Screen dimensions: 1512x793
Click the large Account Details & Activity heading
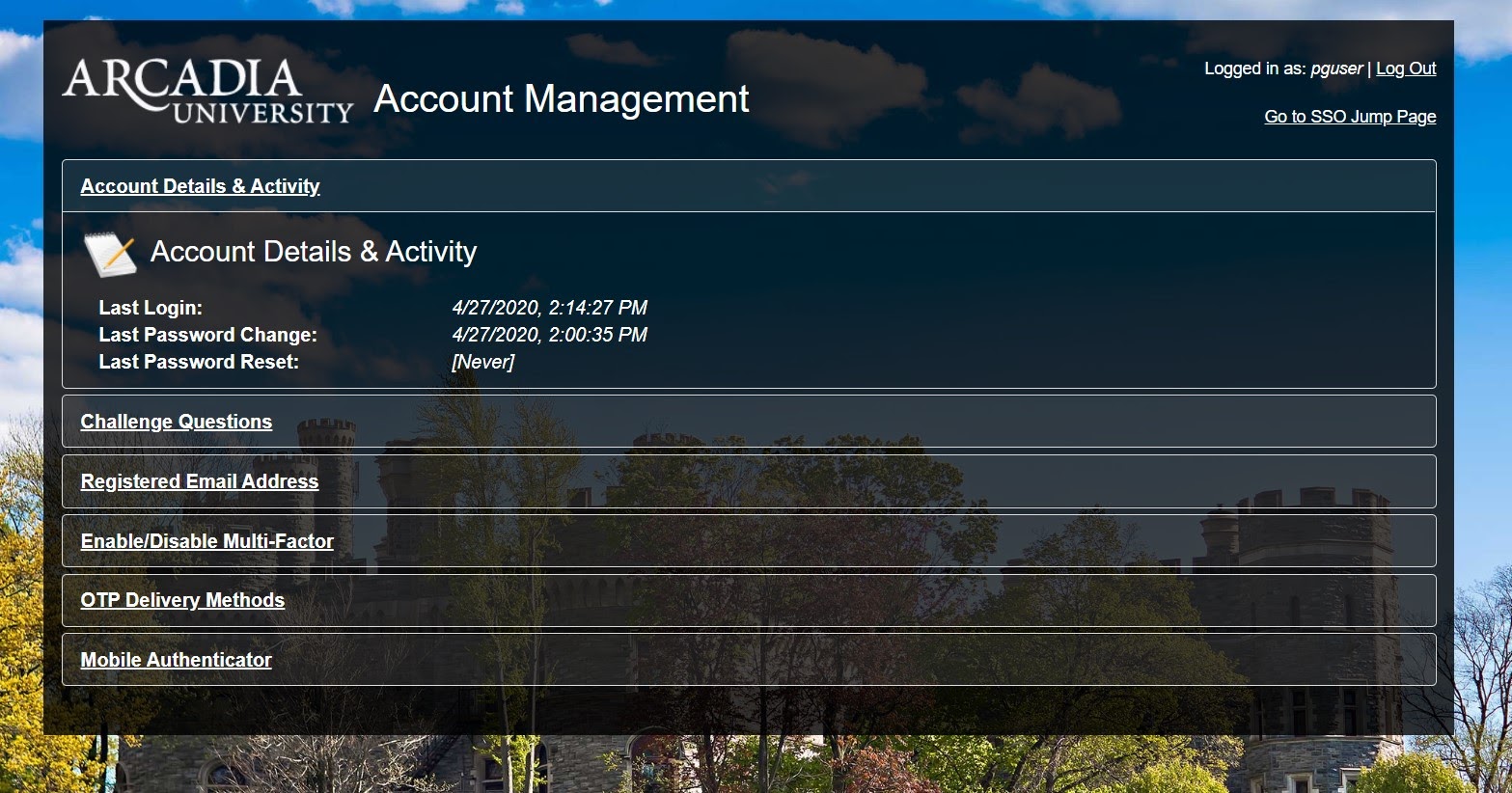point(314,252)
